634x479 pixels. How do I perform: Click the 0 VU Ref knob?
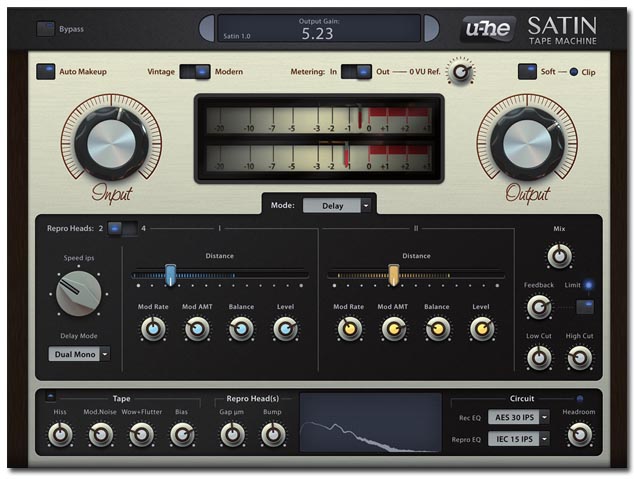[460, 72]
